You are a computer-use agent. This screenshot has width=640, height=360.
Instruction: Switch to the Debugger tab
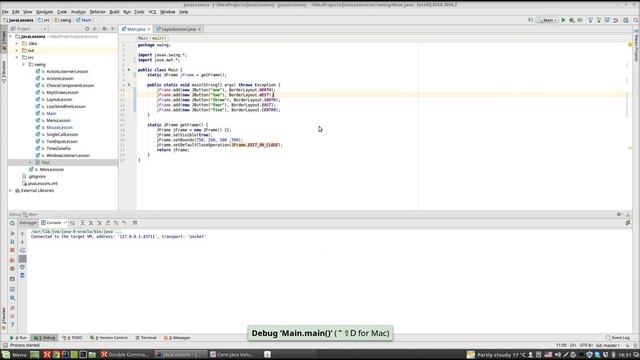pos(28,223)
